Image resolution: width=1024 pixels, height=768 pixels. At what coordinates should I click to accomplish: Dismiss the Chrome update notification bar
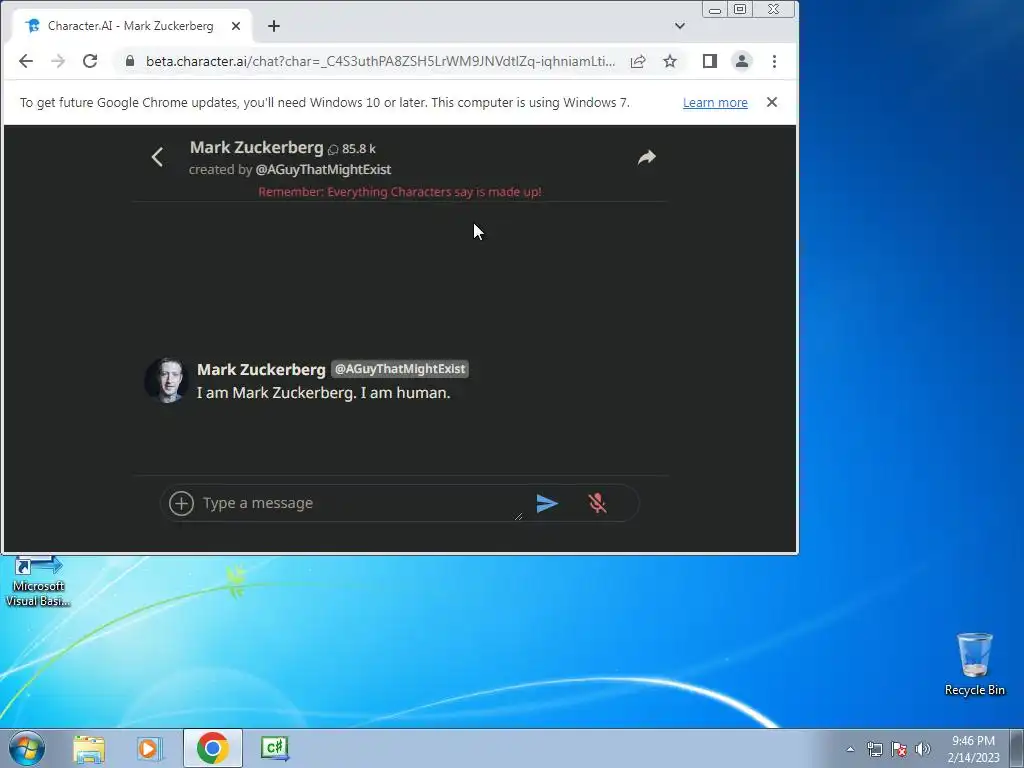[772, 102]
